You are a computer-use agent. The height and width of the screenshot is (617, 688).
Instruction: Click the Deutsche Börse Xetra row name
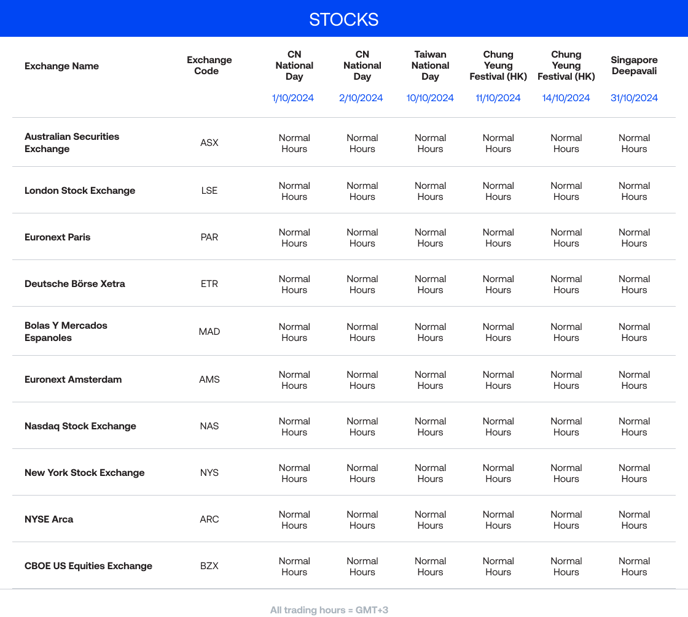(x=74, y=284)
